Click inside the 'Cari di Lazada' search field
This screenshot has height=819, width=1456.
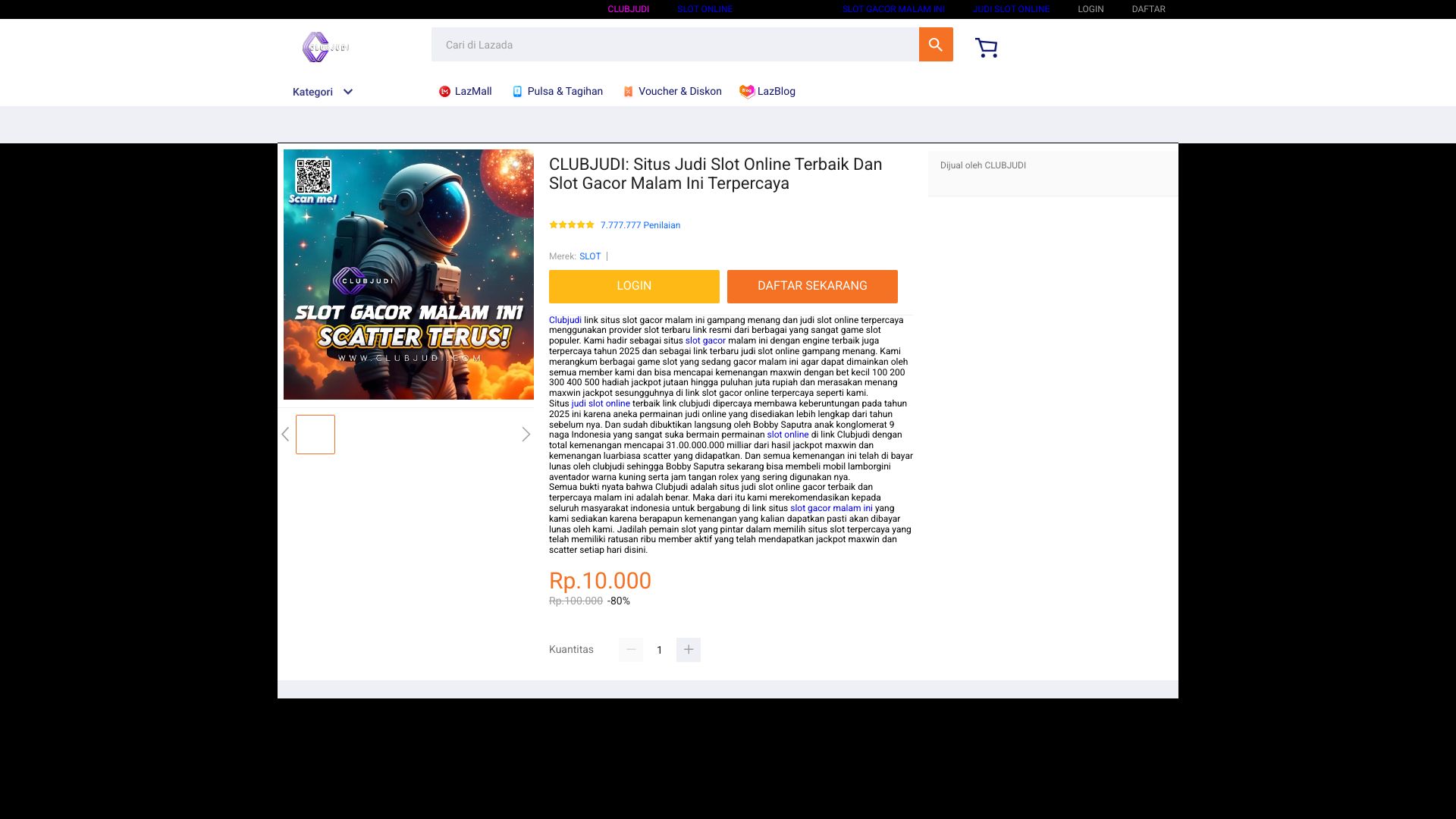(x=675, y=45)
